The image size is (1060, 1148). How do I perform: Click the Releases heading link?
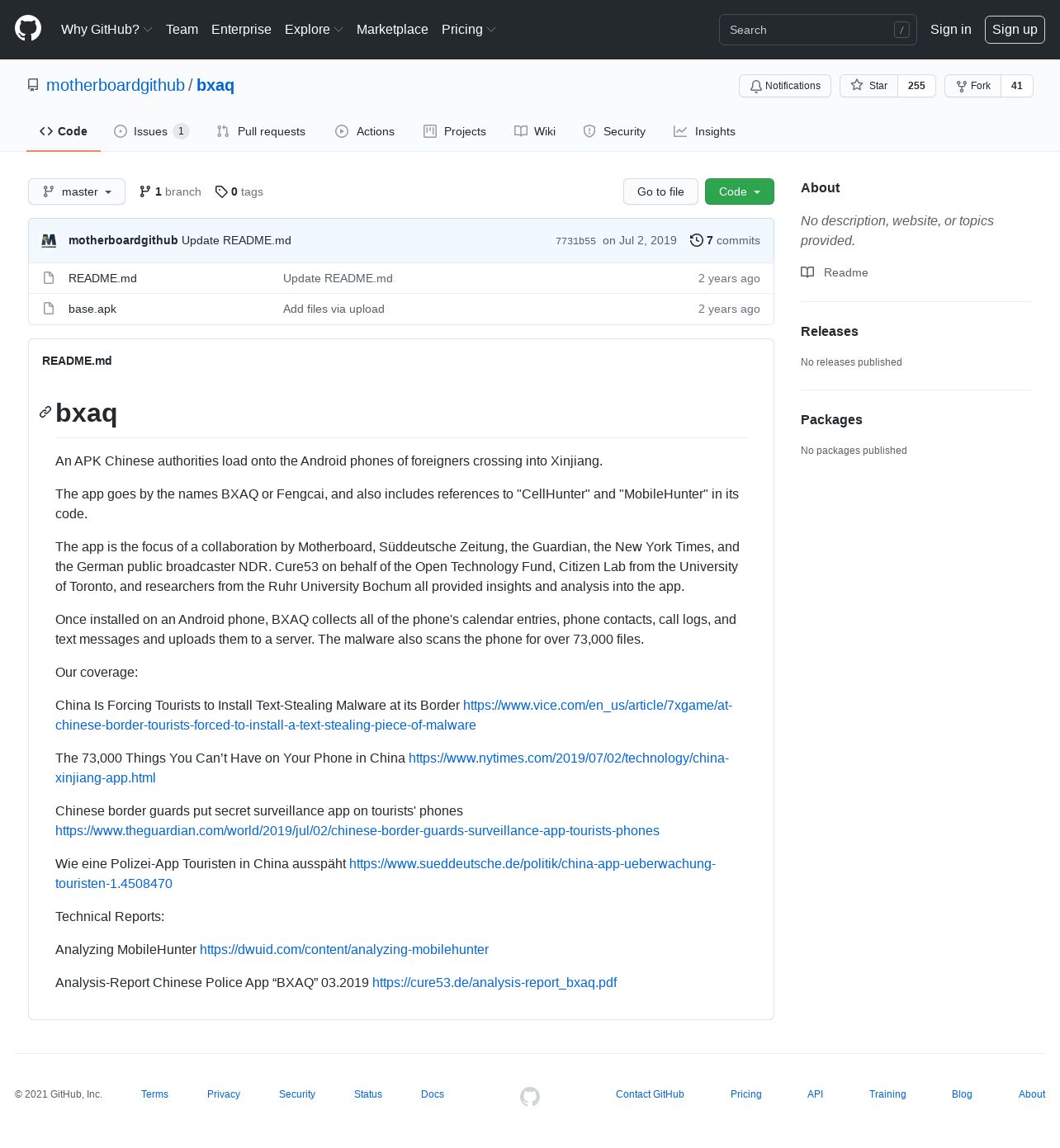coord(830,331)
